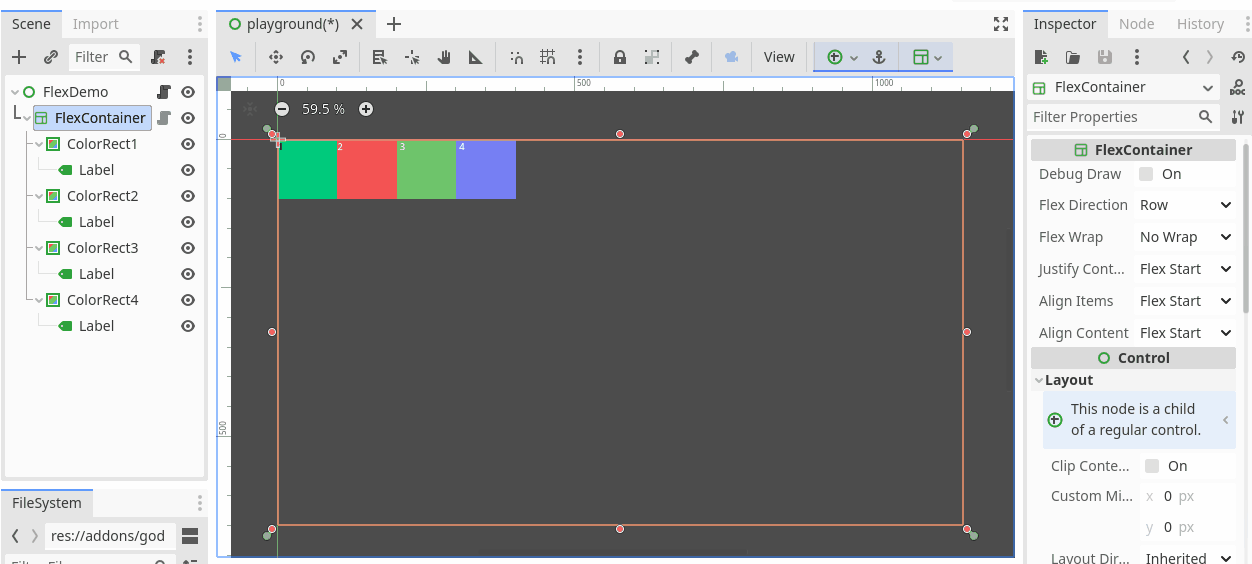Hide the FlexDemo node
The height and width of the screenshot is (564, 1252).
click(188, 92)
